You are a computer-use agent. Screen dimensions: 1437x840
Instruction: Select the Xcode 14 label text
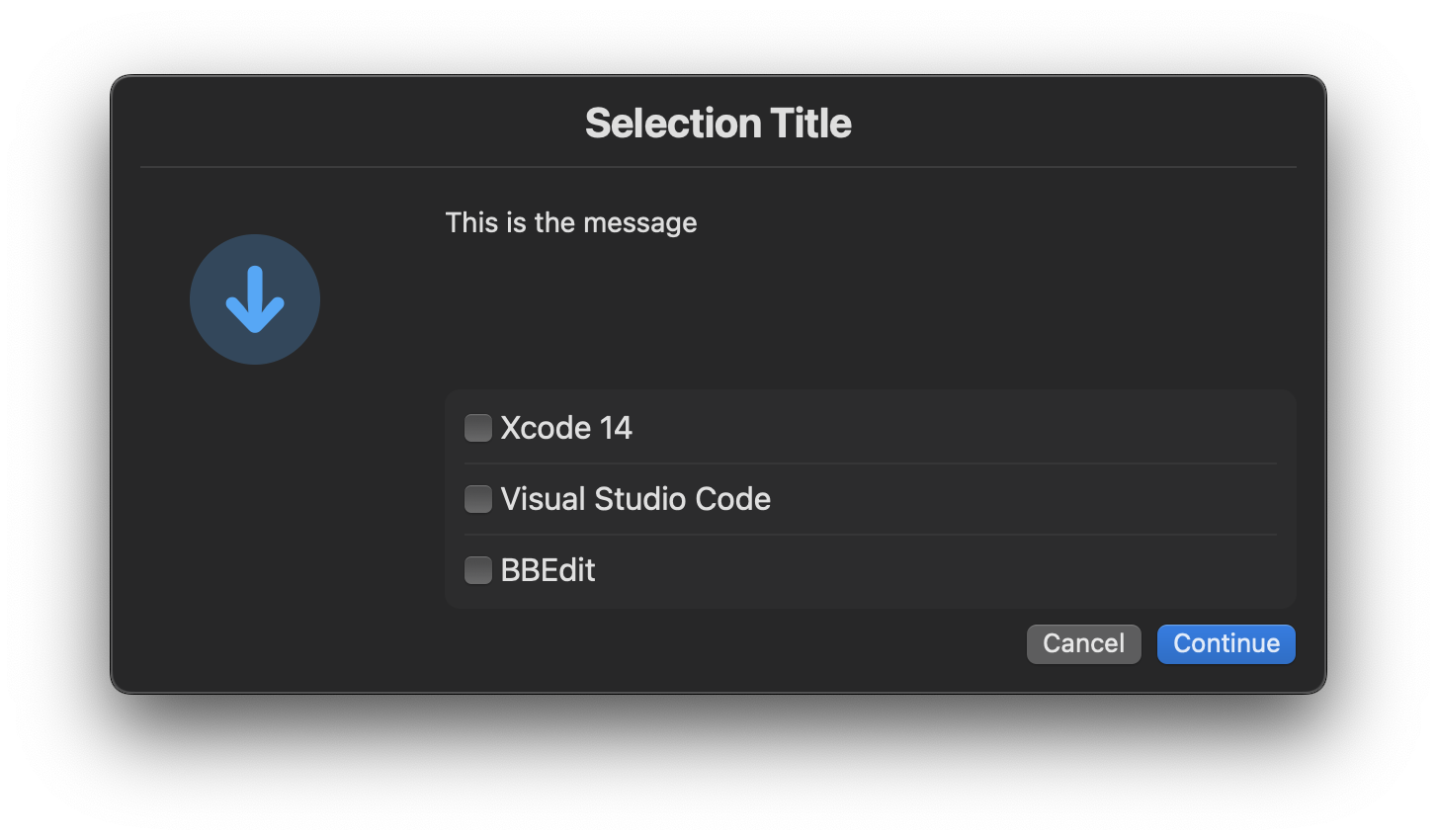pos(566,427)
